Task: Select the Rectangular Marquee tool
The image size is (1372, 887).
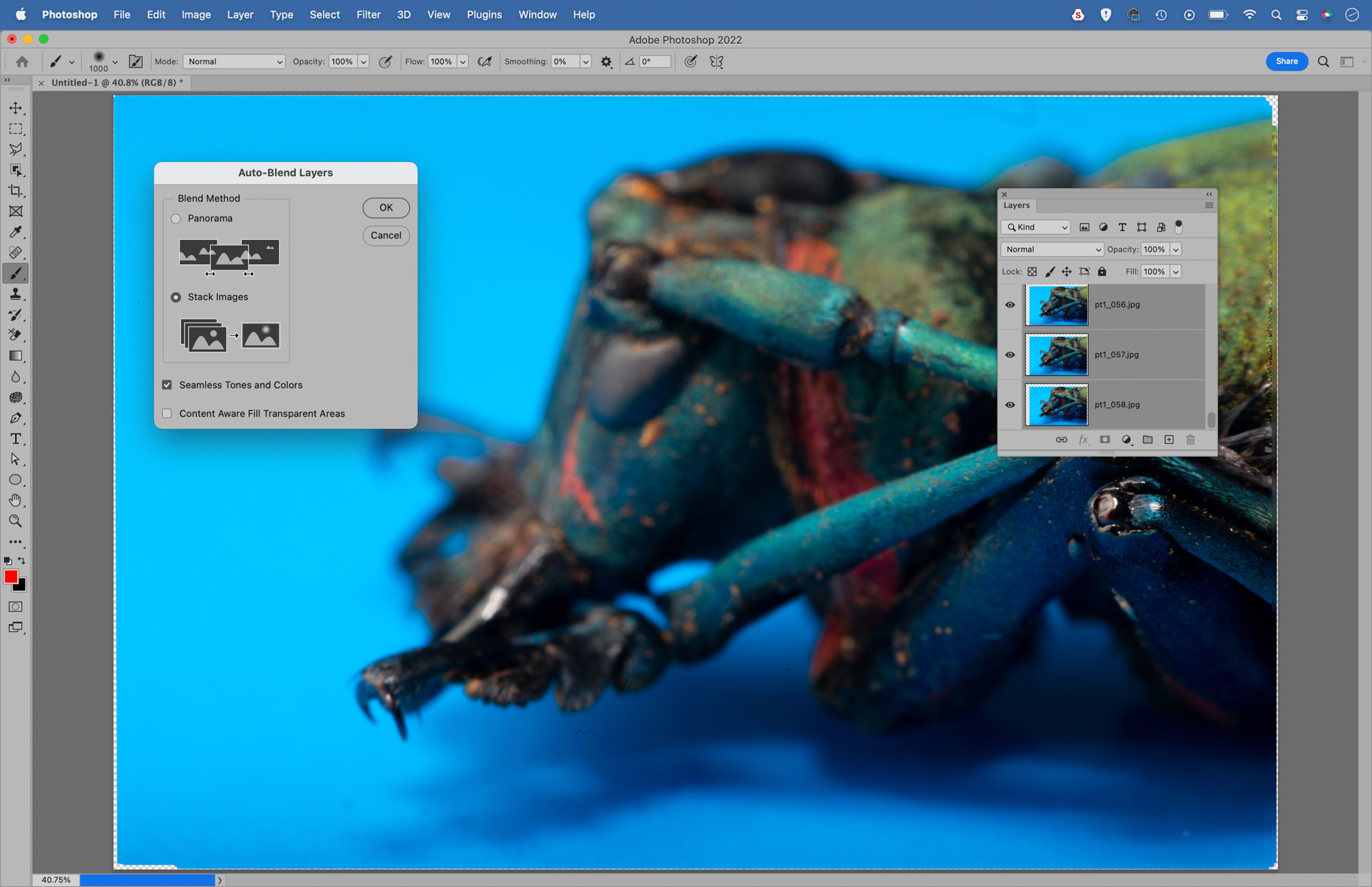Action: [x=16, y=129]
